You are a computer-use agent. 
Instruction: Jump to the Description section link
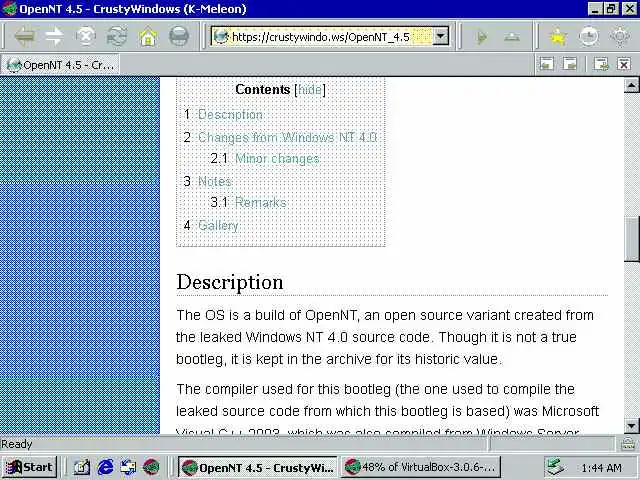point(230,115)
